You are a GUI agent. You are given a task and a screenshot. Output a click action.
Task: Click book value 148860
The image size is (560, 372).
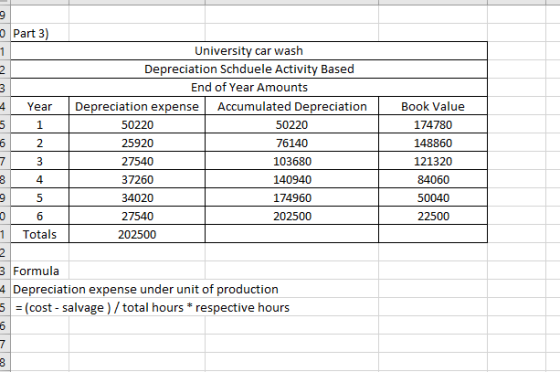pos(433,143)
